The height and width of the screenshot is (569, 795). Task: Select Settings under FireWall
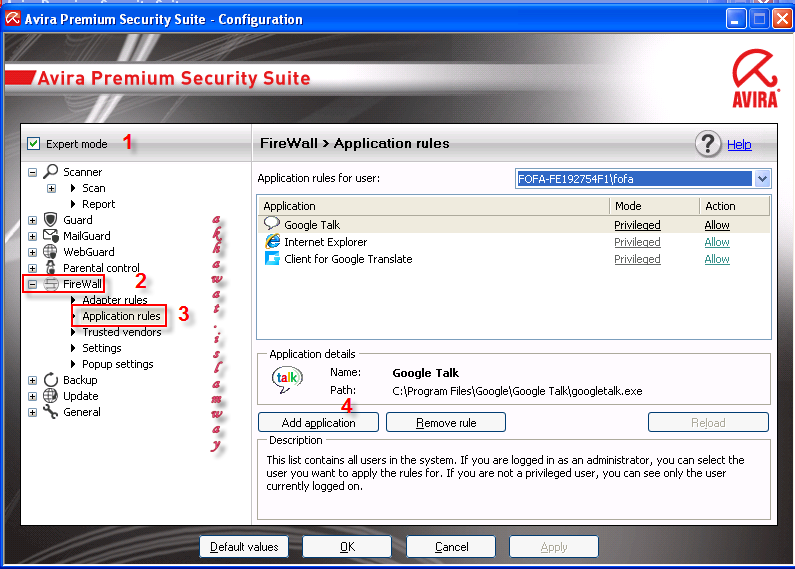(102, 348)
